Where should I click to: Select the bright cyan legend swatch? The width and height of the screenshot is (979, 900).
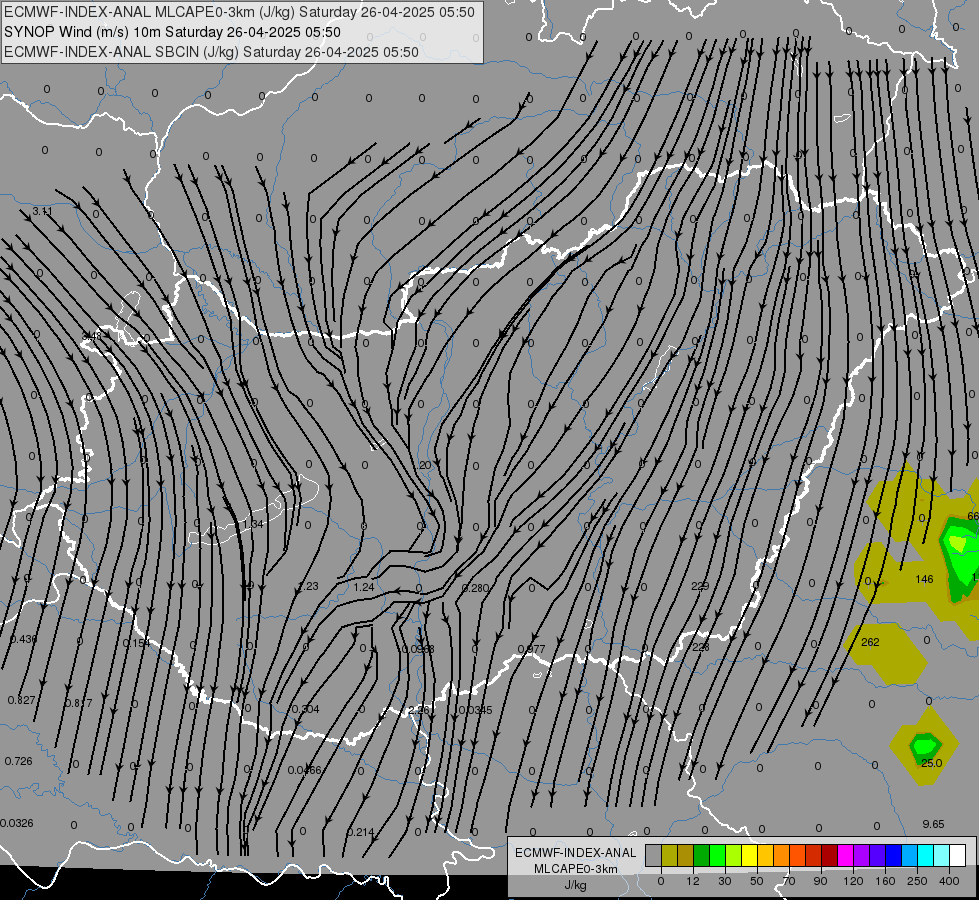point(925,855)
